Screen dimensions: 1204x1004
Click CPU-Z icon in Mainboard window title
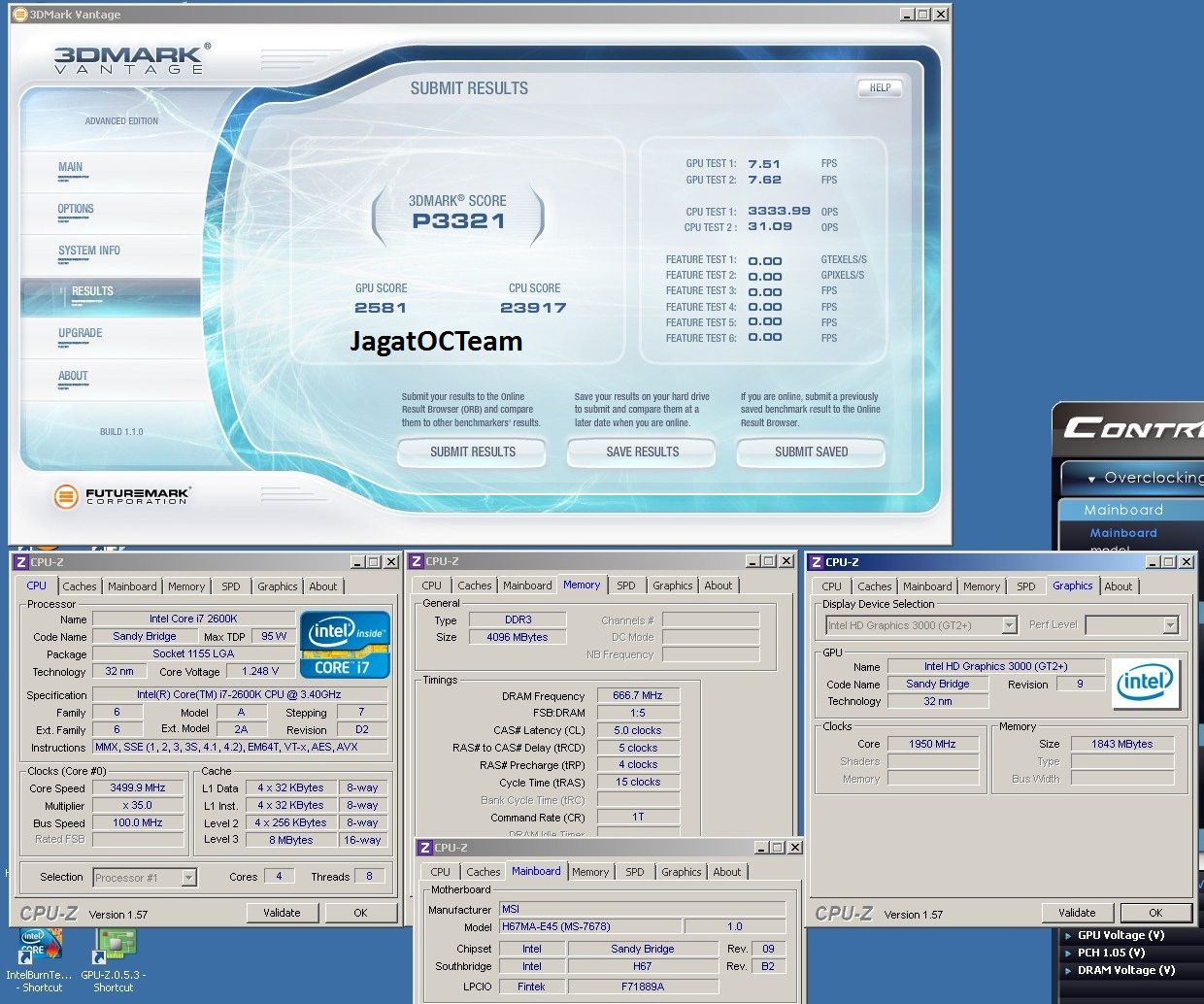[425, 848]
